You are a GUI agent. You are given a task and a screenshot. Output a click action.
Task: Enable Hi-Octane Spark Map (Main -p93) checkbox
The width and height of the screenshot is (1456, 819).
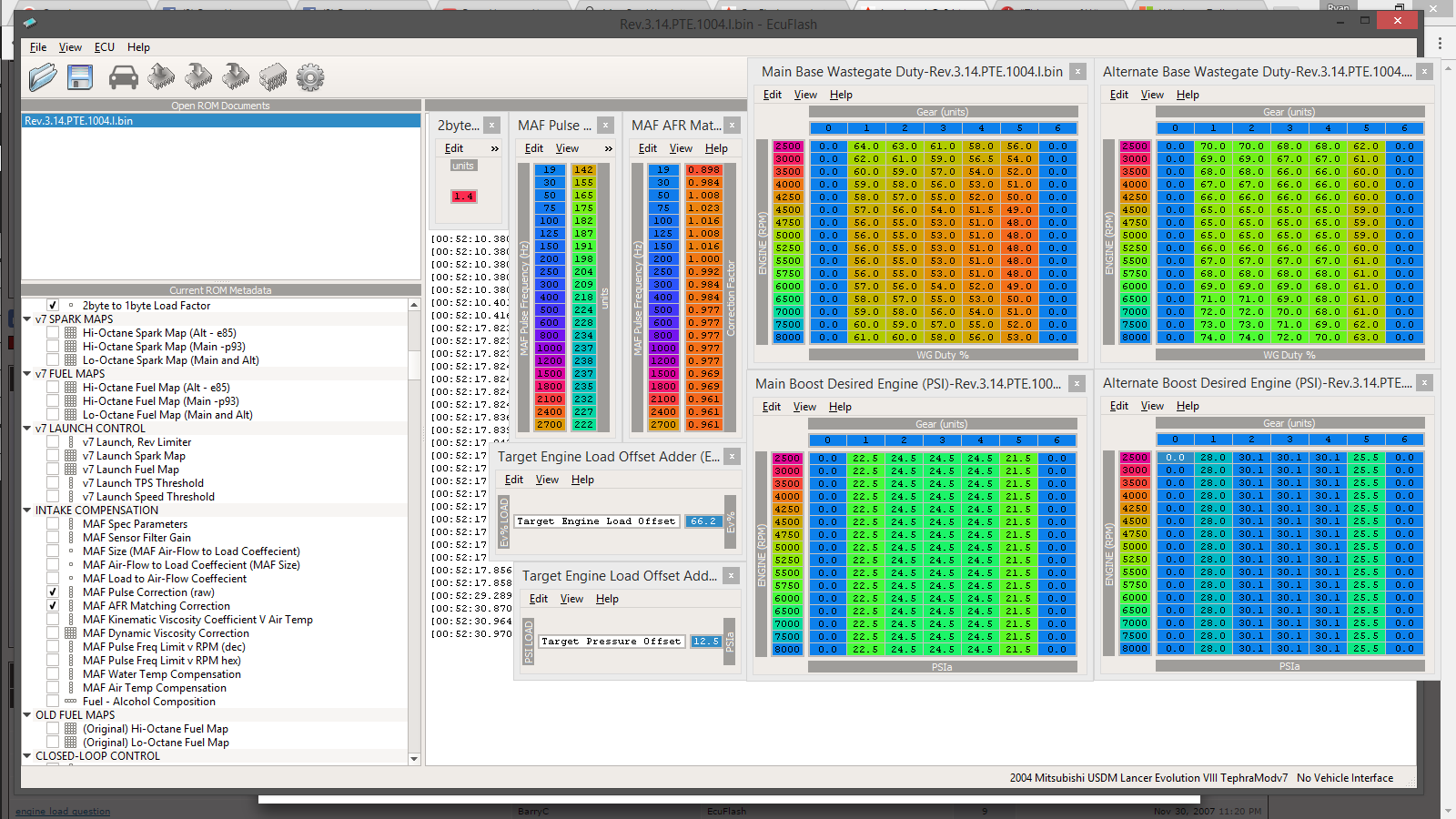53,347
